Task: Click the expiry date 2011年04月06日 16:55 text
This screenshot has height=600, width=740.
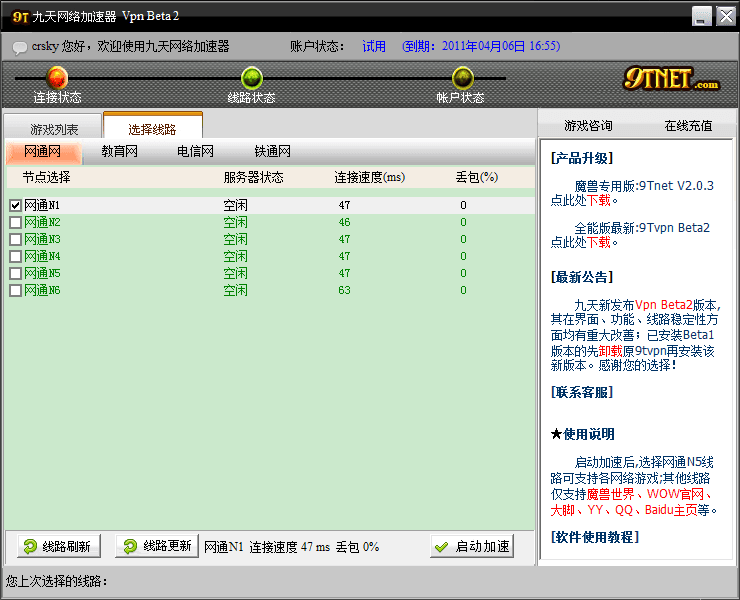Action: tap(481, 46)
